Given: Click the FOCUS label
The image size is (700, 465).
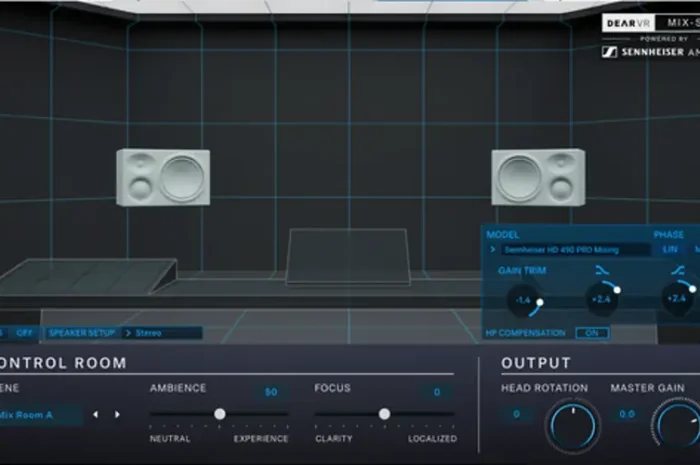Looking at the screenshot, I should [333, 388].
